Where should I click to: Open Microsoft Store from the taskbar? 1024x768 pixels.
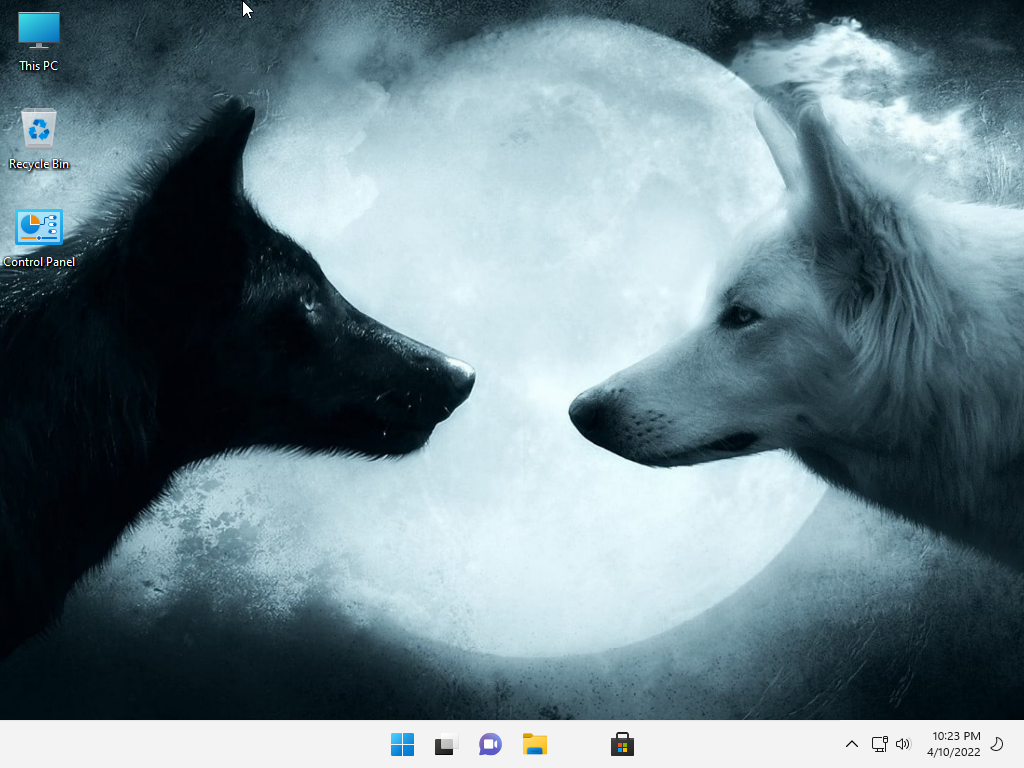pos(622,744)
